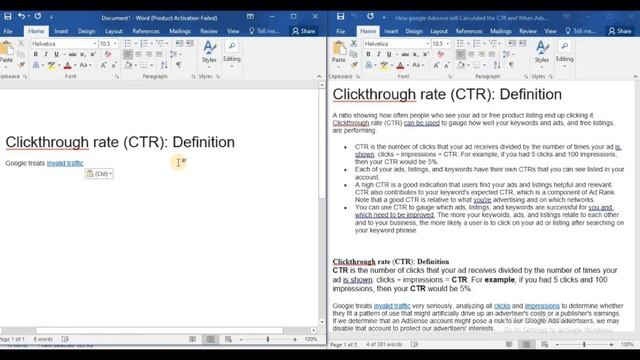Open the Layout tab in right window

tap(439, 31)
